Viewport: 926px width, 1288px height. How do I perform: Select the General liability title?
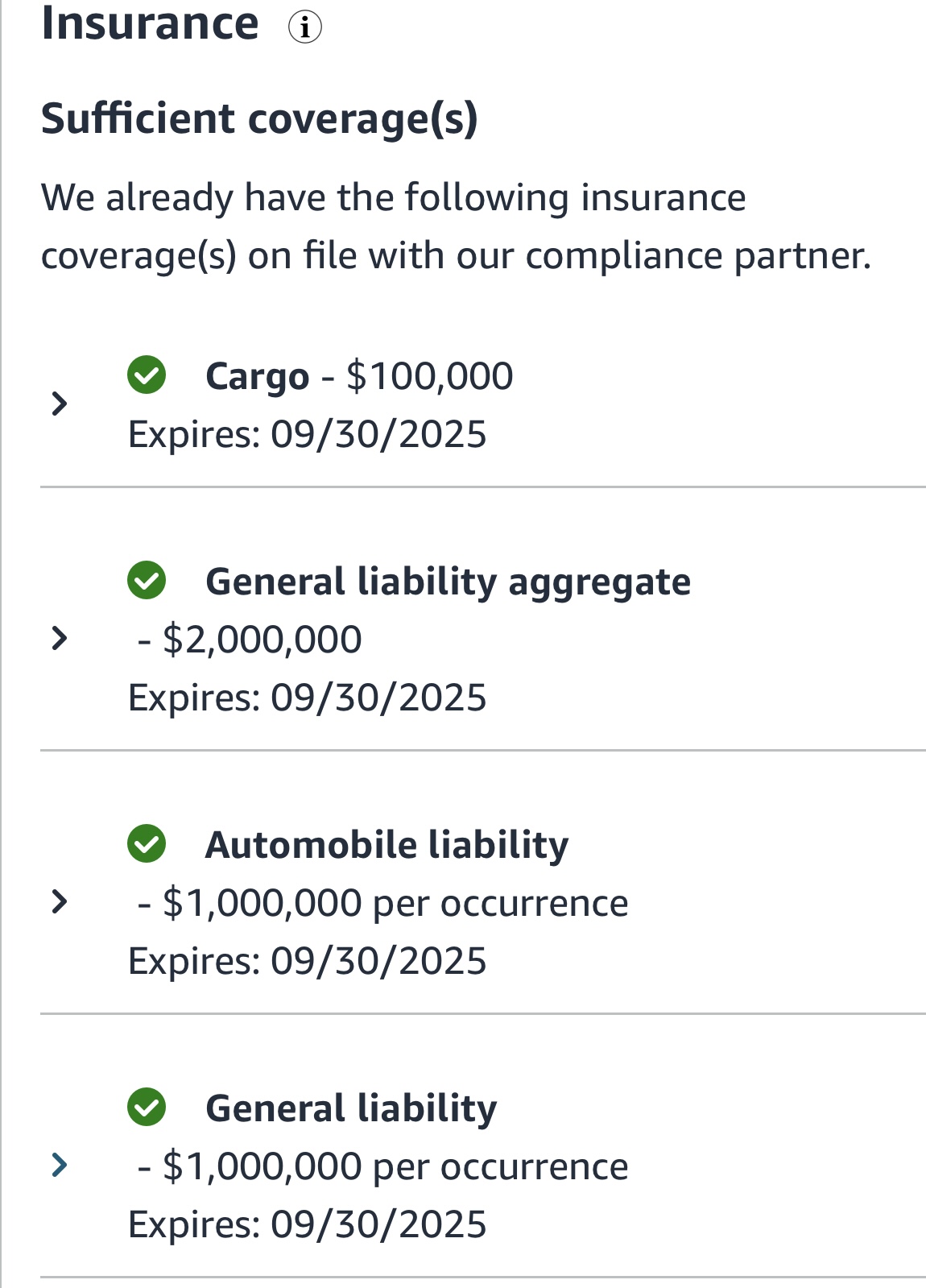click(x=351, y=1109)
